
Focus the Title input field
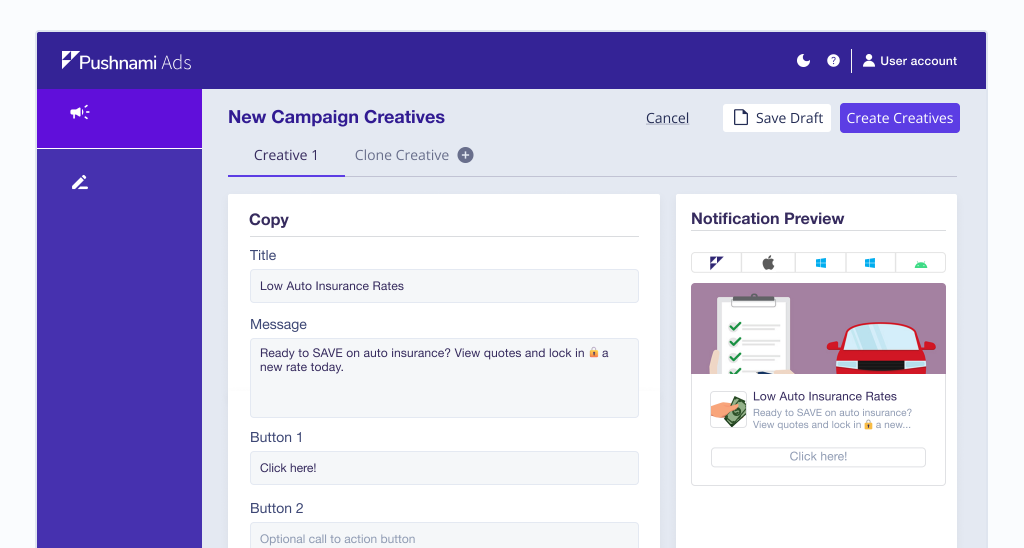pos(444,286)
